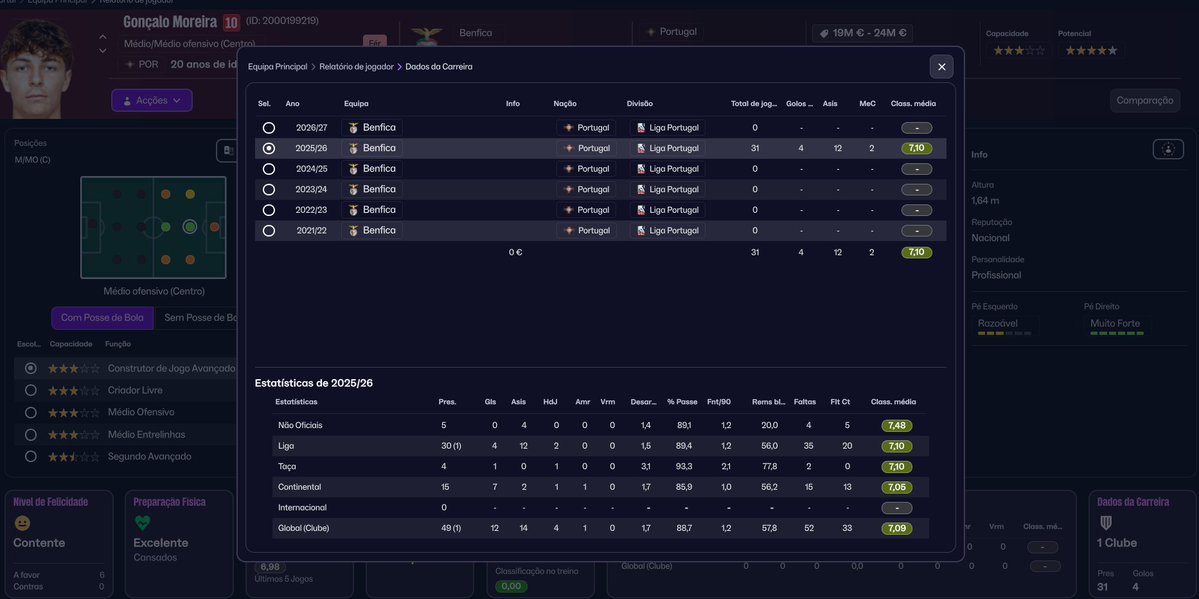Screen dimensions: 1199x599
Task: Click the Capacidade star rating in header
Action: tap(1019, 50)
